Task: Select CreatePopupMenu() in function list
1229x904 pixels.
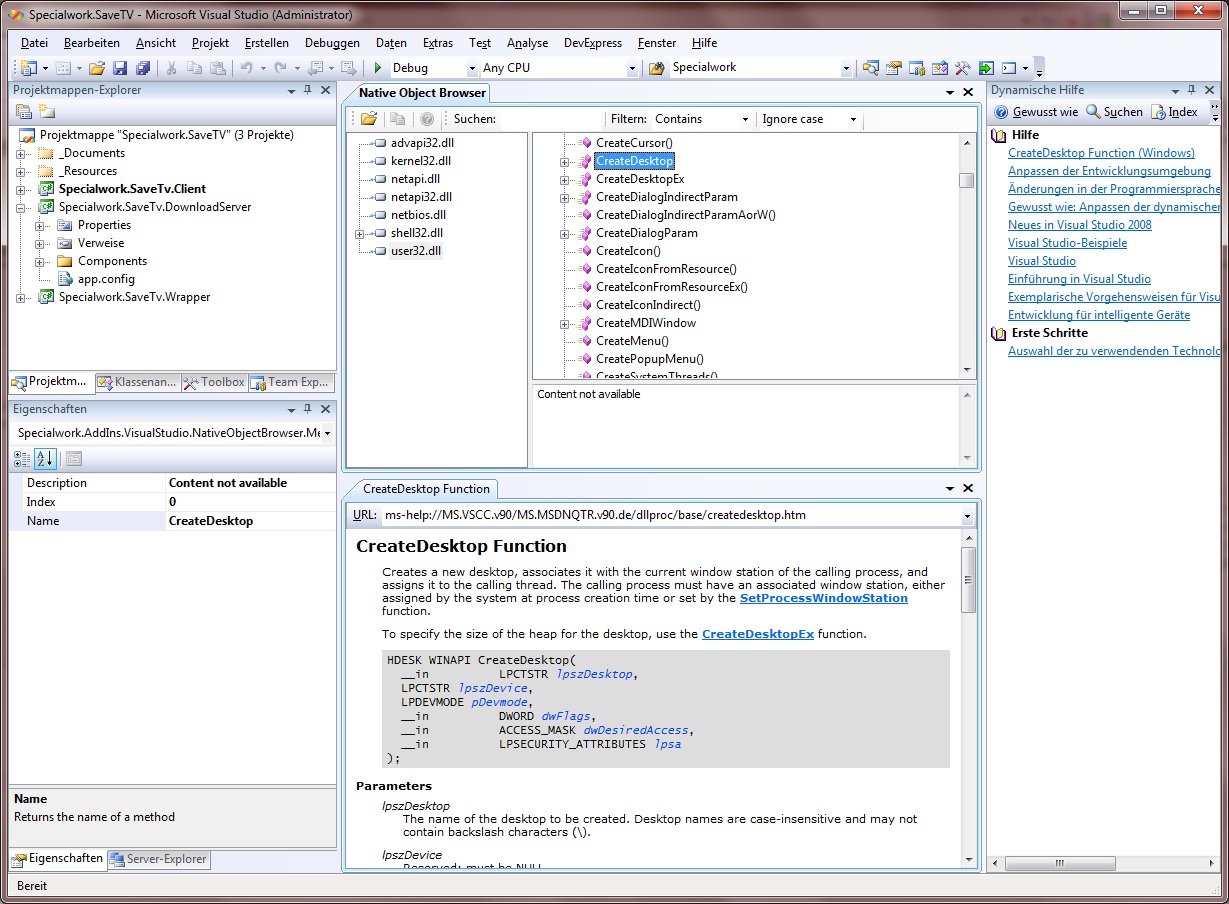Action: pos(649,359)
